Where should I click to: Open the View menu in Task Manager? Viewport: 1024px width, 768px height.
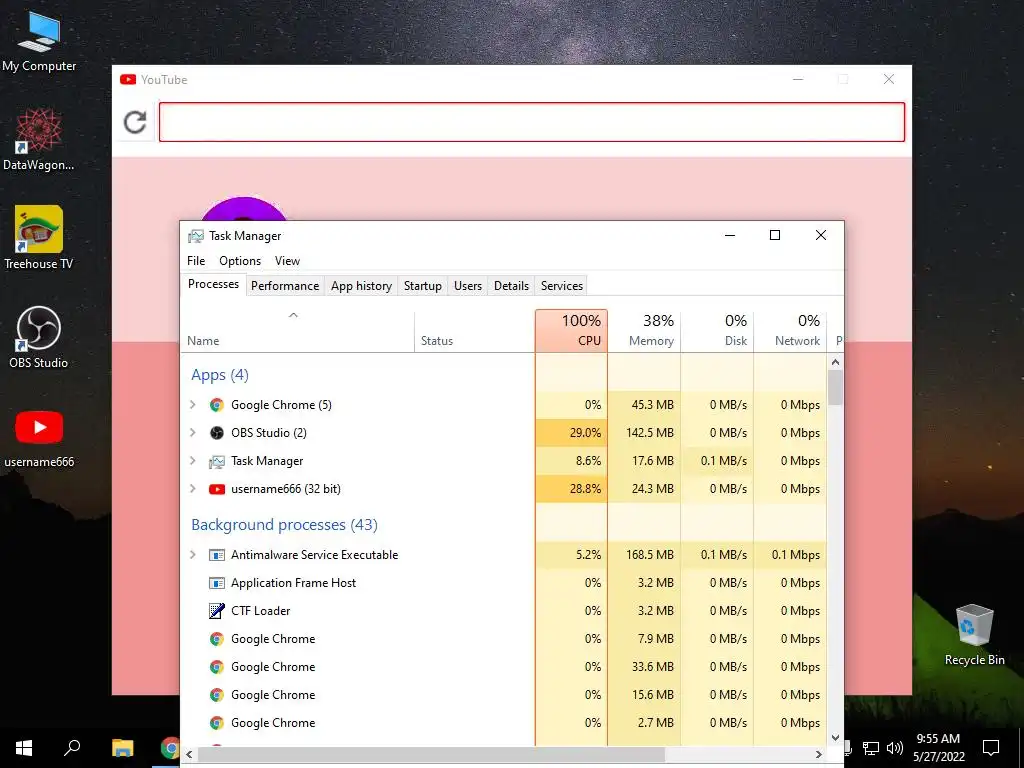click(287, 261)
